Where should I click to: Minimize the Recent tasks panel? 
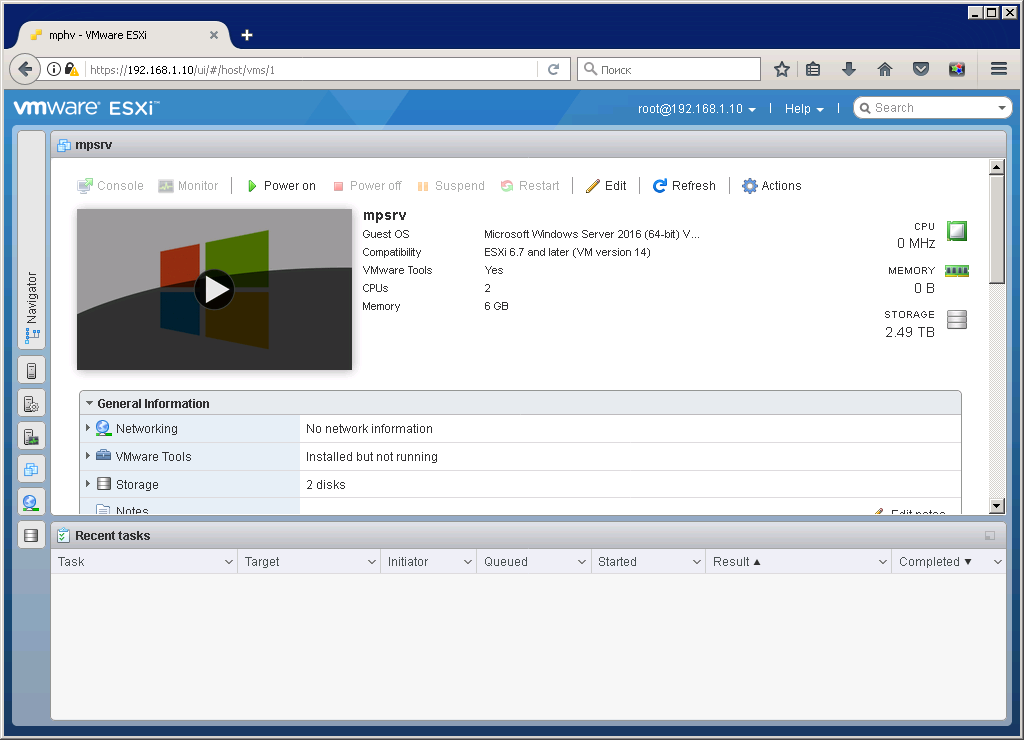coord(990,536)
